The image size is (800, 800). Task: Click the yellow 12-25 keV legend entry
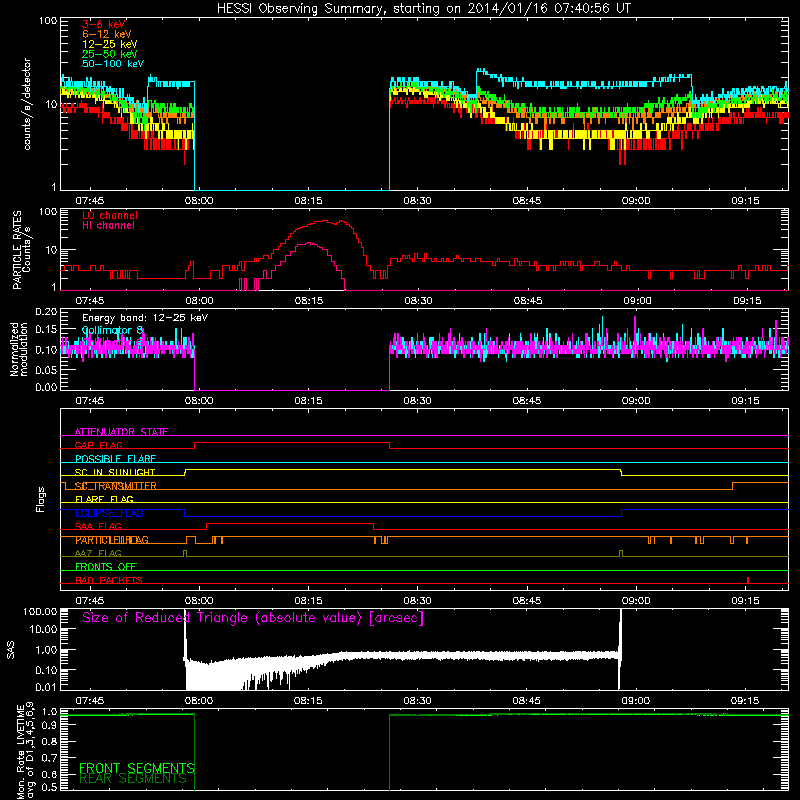tap(110, 44)
